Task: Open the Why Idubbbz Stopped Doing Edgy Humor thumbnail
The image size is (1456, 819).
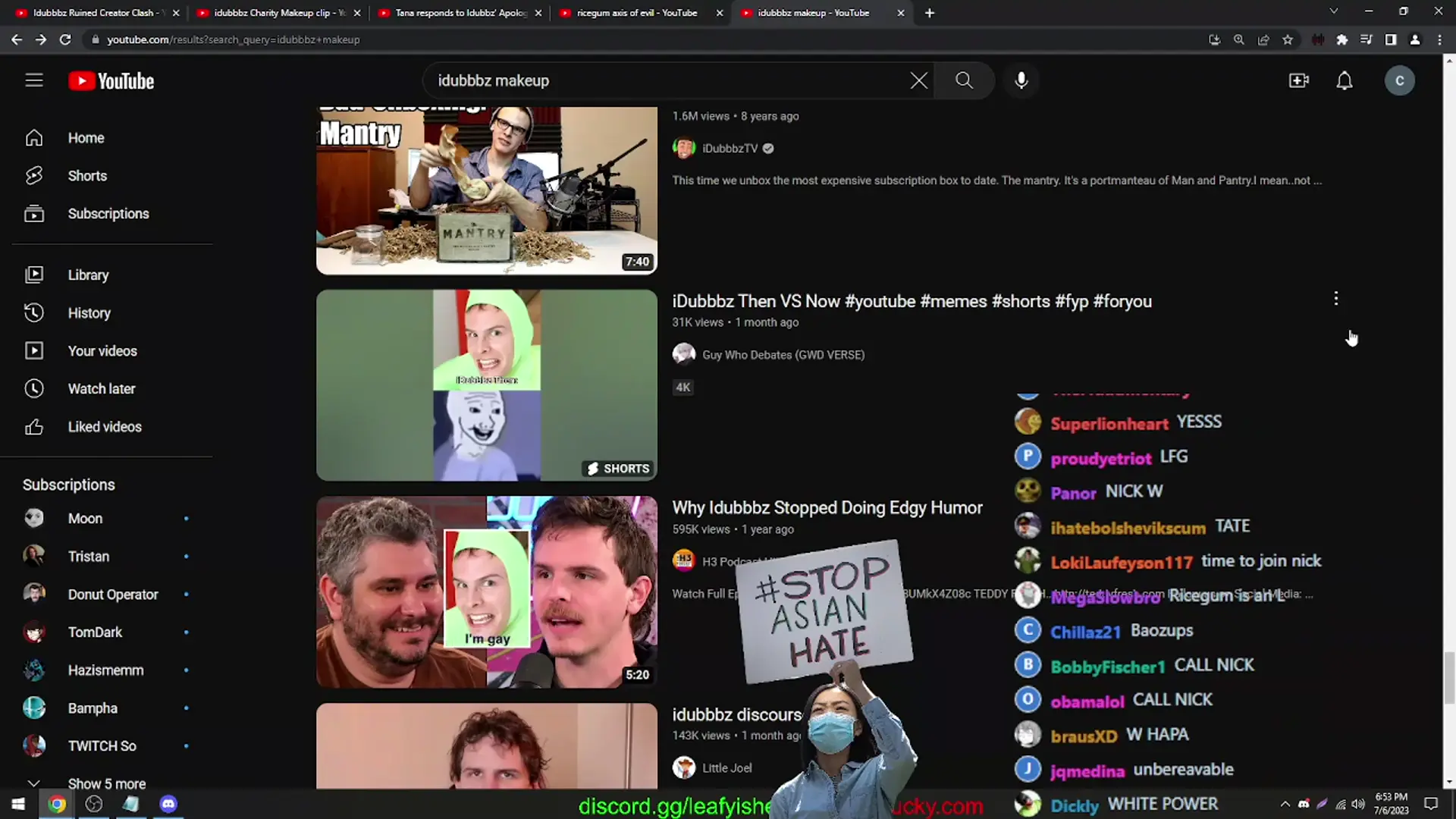Action: (486, 591)
